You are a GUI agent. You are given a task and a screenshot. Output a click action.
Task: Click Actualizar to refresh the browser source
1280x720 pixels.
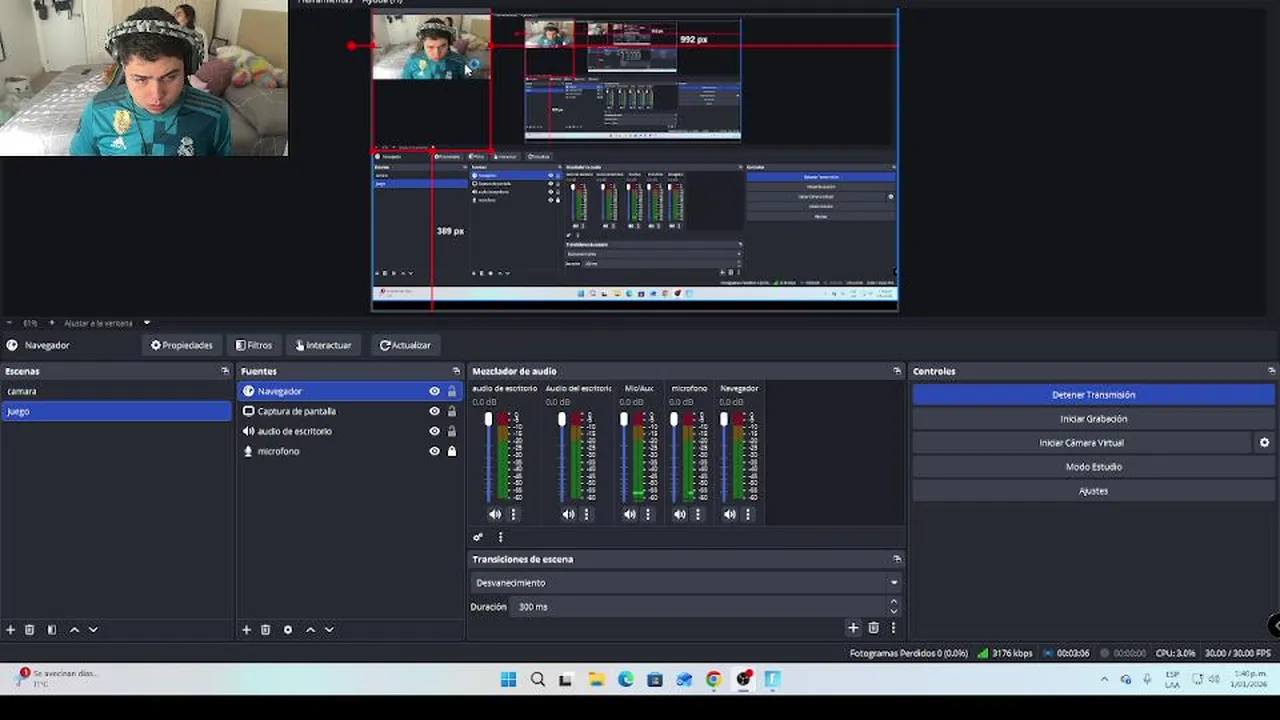pyautogui.click(x=405, y=345)
